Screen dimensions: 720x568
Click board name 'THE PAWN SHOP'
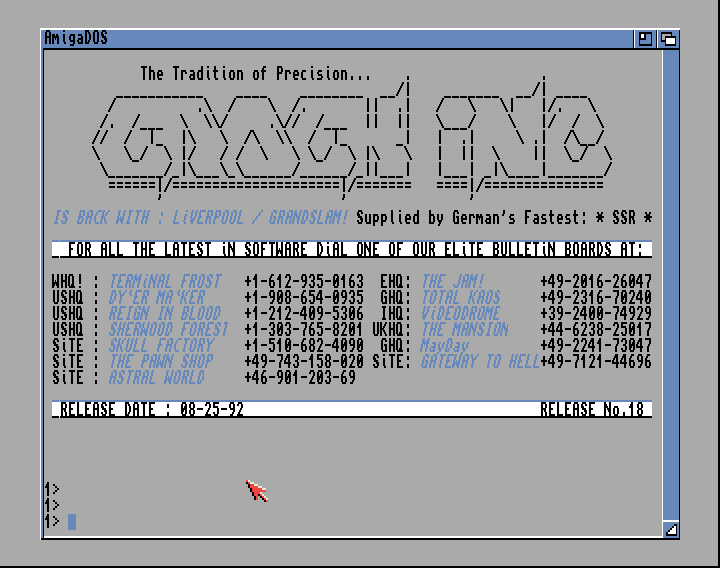(161, 361)
